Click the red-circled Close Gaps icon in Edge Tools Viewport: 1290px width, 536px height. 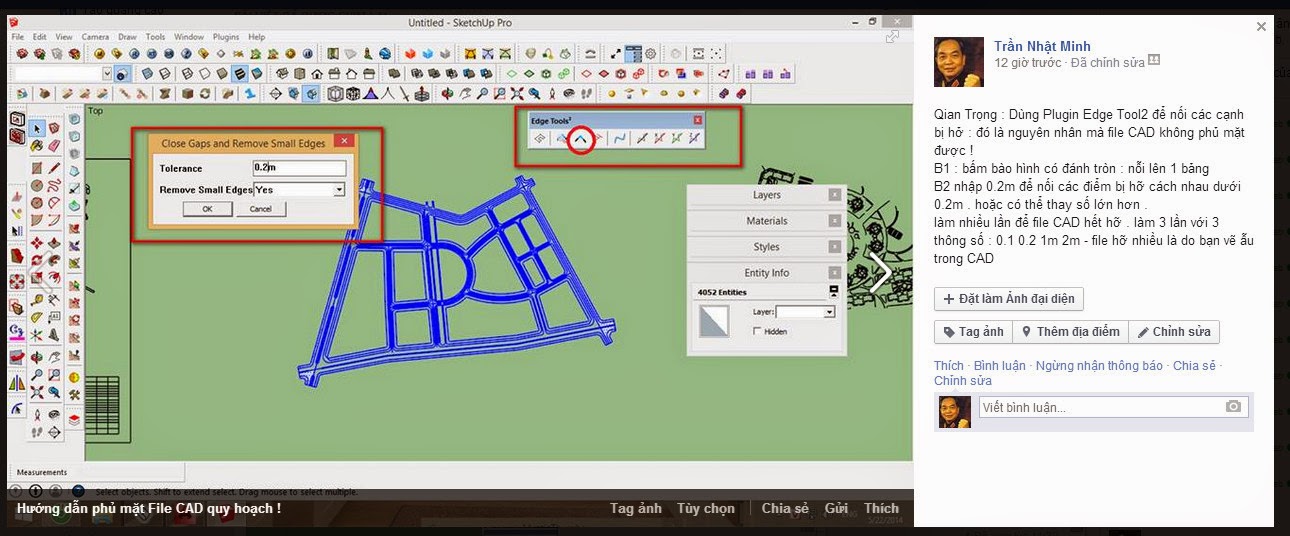580,139
